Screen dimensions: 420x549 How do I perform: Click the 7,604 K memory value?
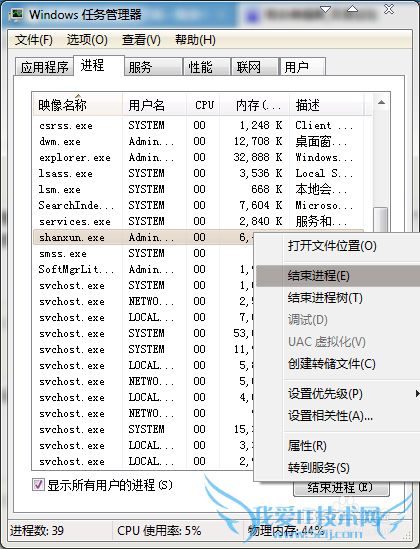pyautogui.click(x=261, y=206)
